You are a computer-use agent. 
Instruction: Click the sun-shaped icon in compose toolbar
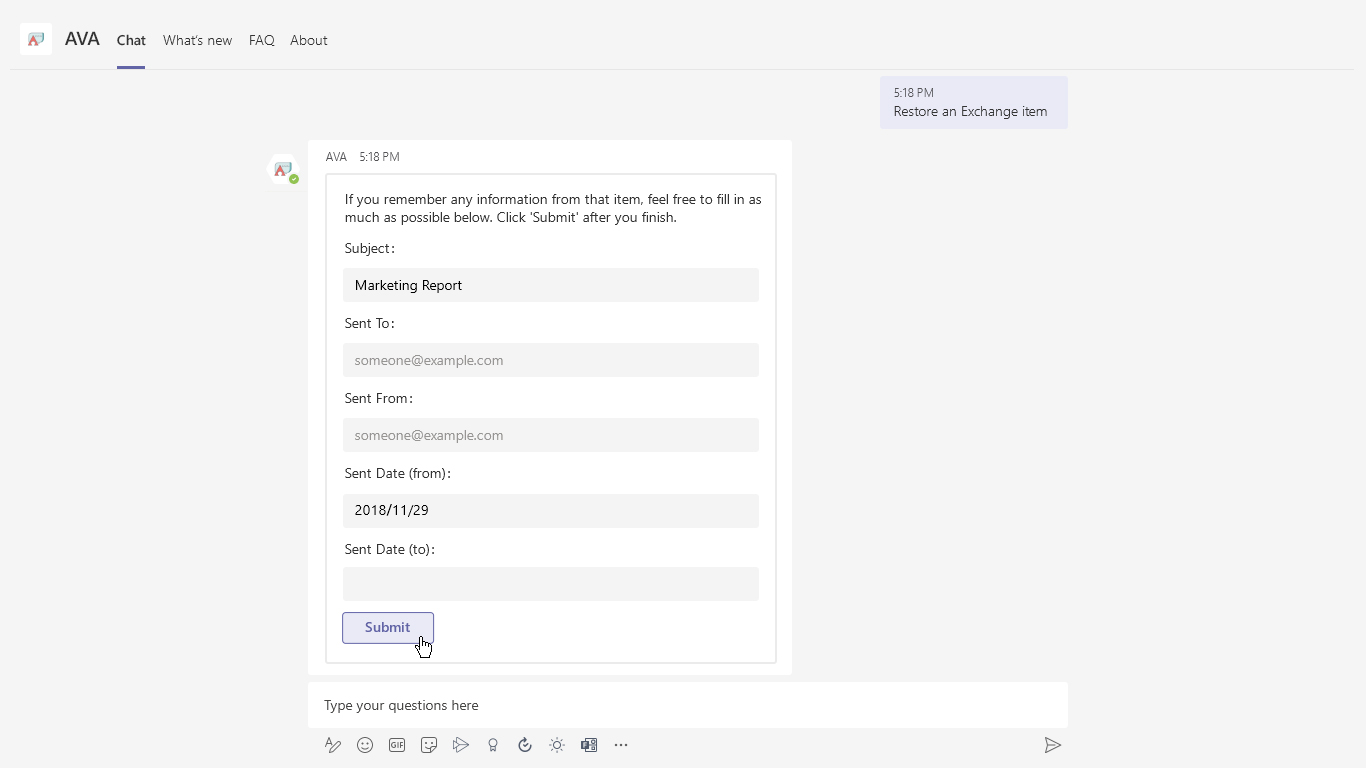(557, 745)
